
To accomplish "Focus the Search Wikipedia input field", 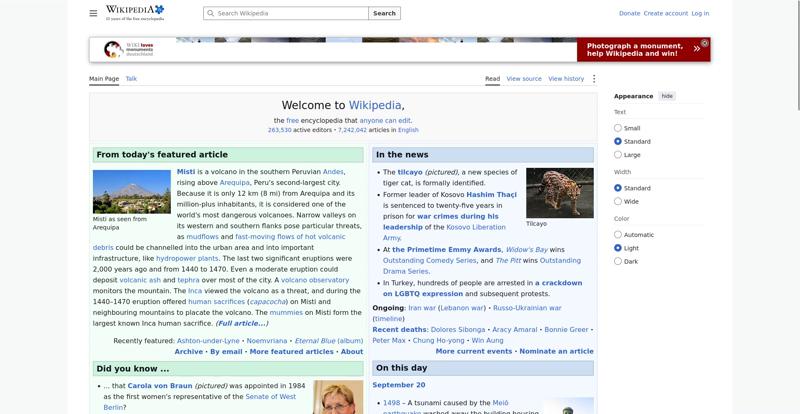I will pyautogui.click(x=286, y=13).
